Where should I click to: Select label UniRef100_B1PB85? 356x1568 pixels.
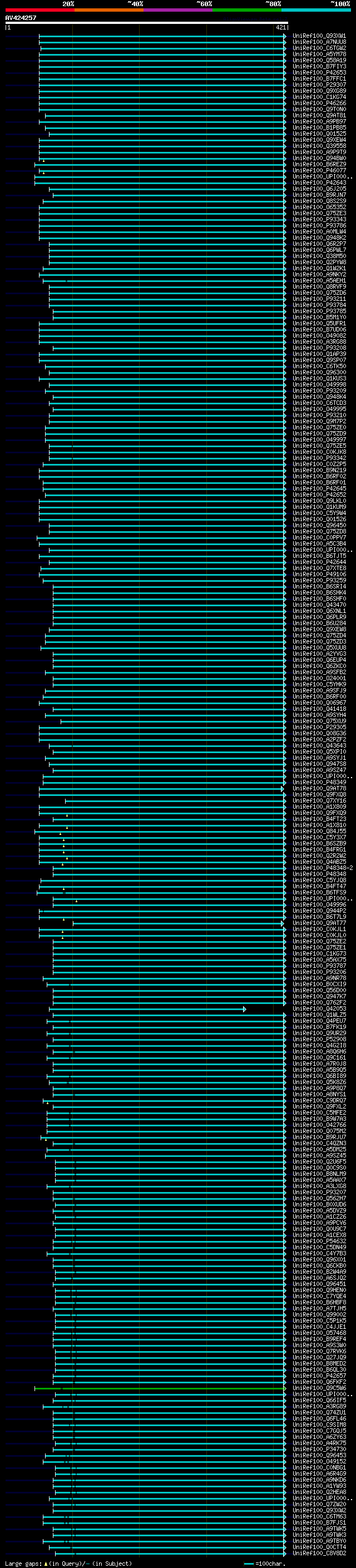(319, 127)
